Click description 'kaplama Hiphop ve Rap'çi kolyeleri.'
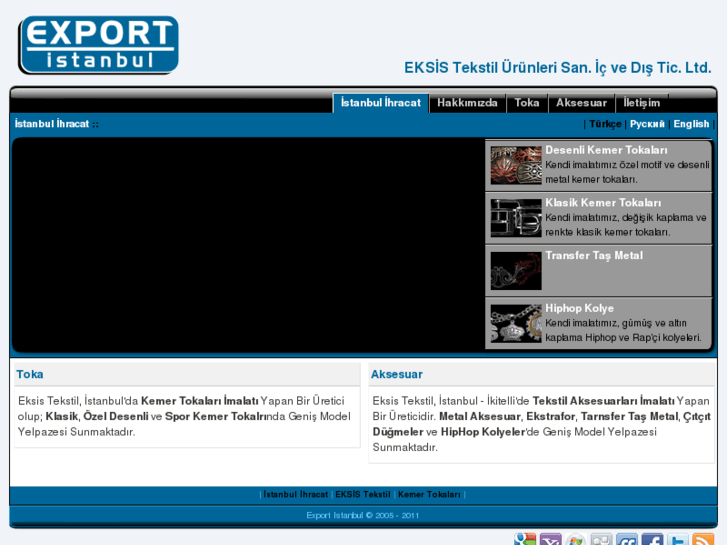 [x=623, y=338]
